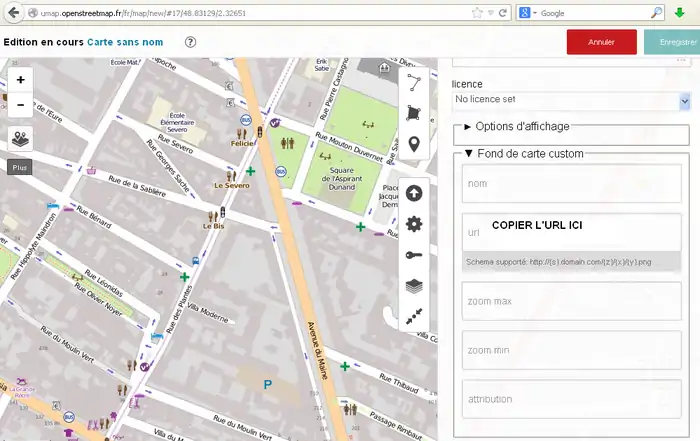
Task: Select the draw marker tool
Action: [414, 146]
